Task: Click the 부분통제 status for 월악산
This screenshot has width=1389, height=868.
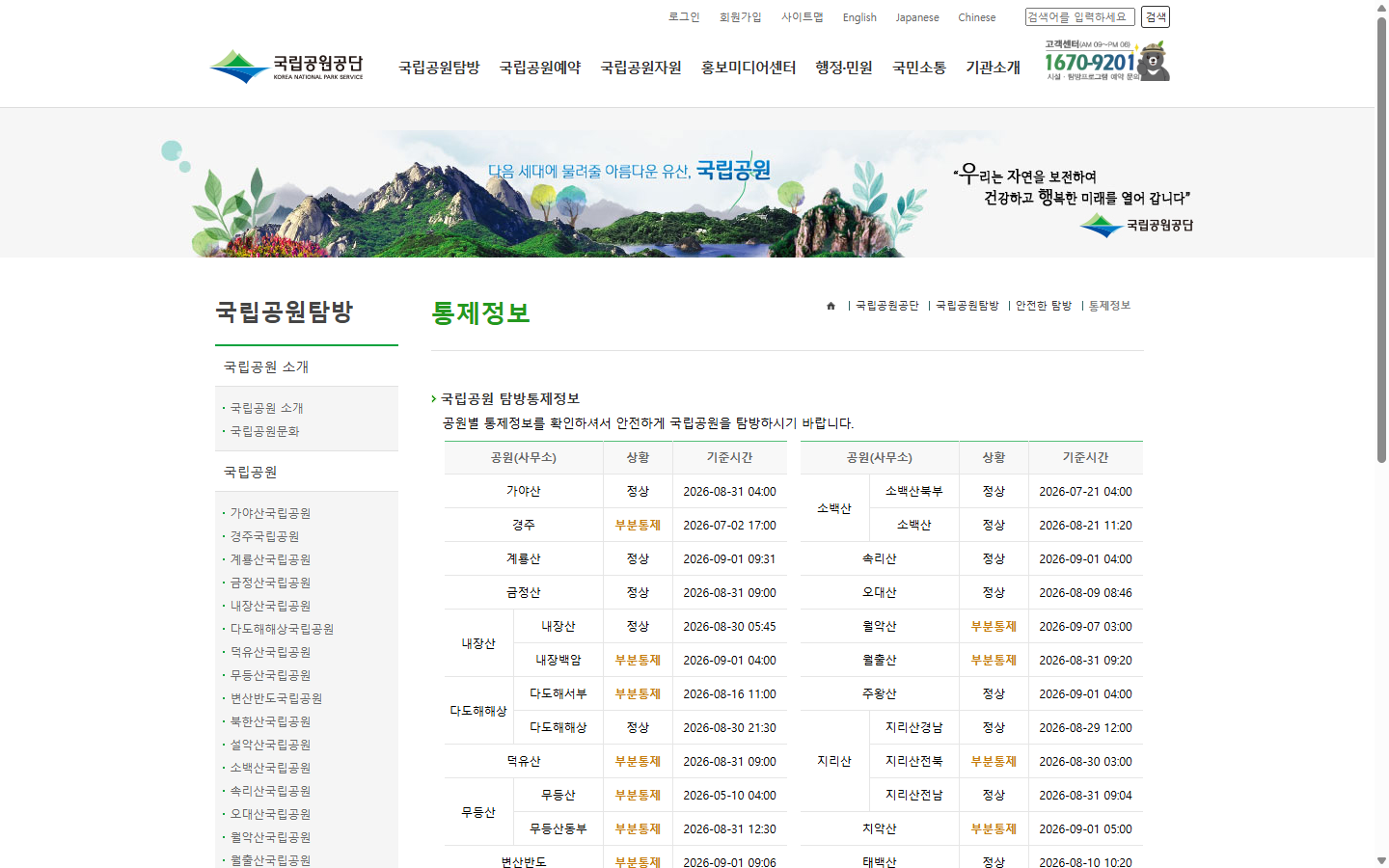Action: (994, 626)
